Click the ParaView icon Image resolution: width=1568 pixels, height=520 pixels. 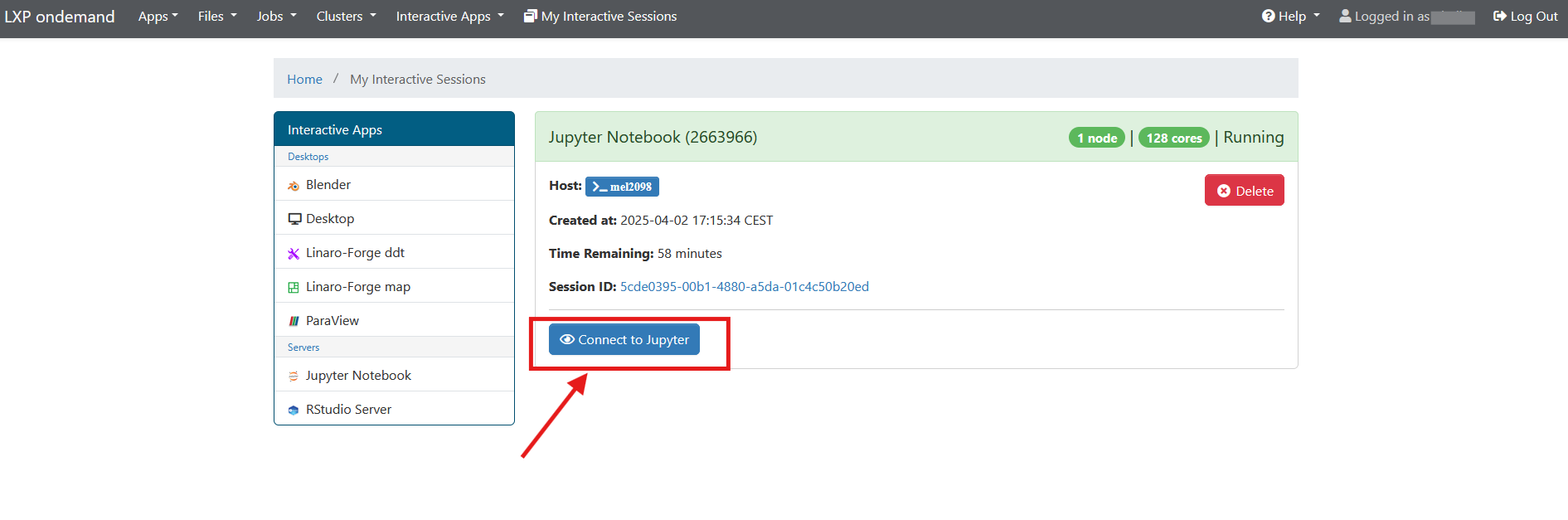294,322
